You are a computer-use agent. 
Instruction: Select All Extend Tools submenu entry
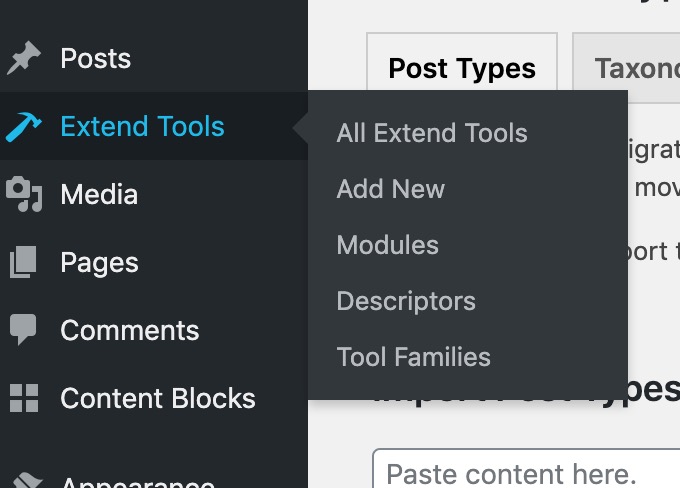432,133
